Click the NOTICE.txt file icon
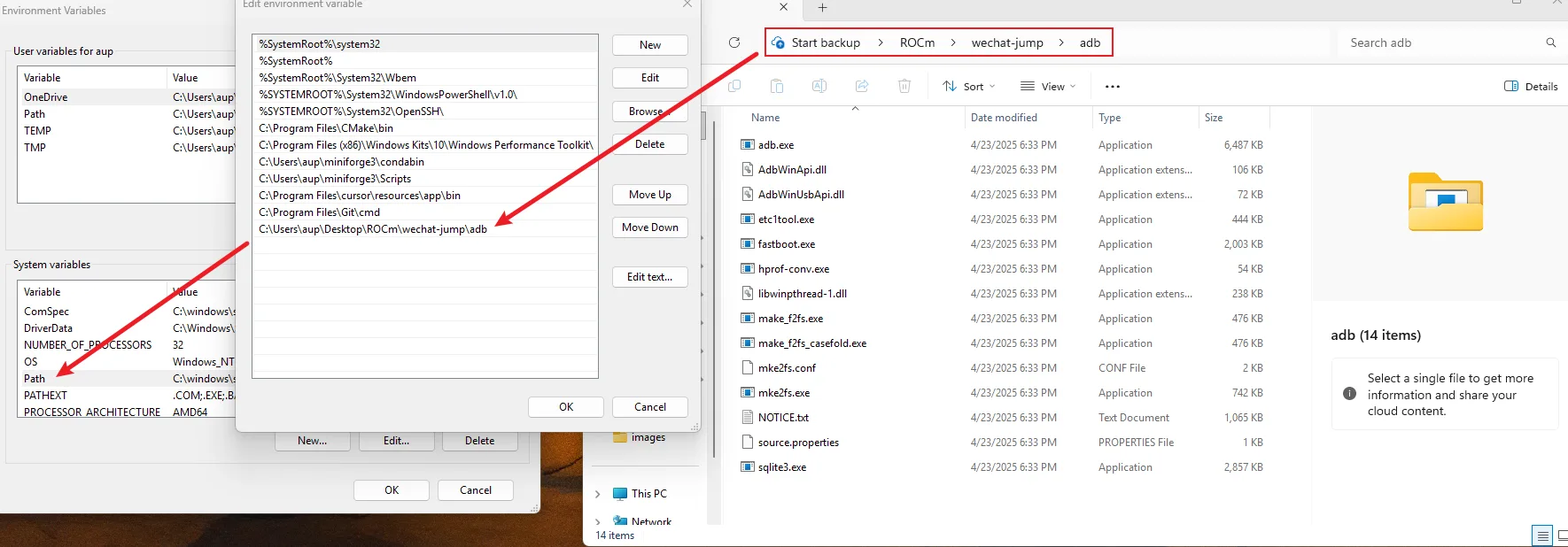 pos(747,417)
